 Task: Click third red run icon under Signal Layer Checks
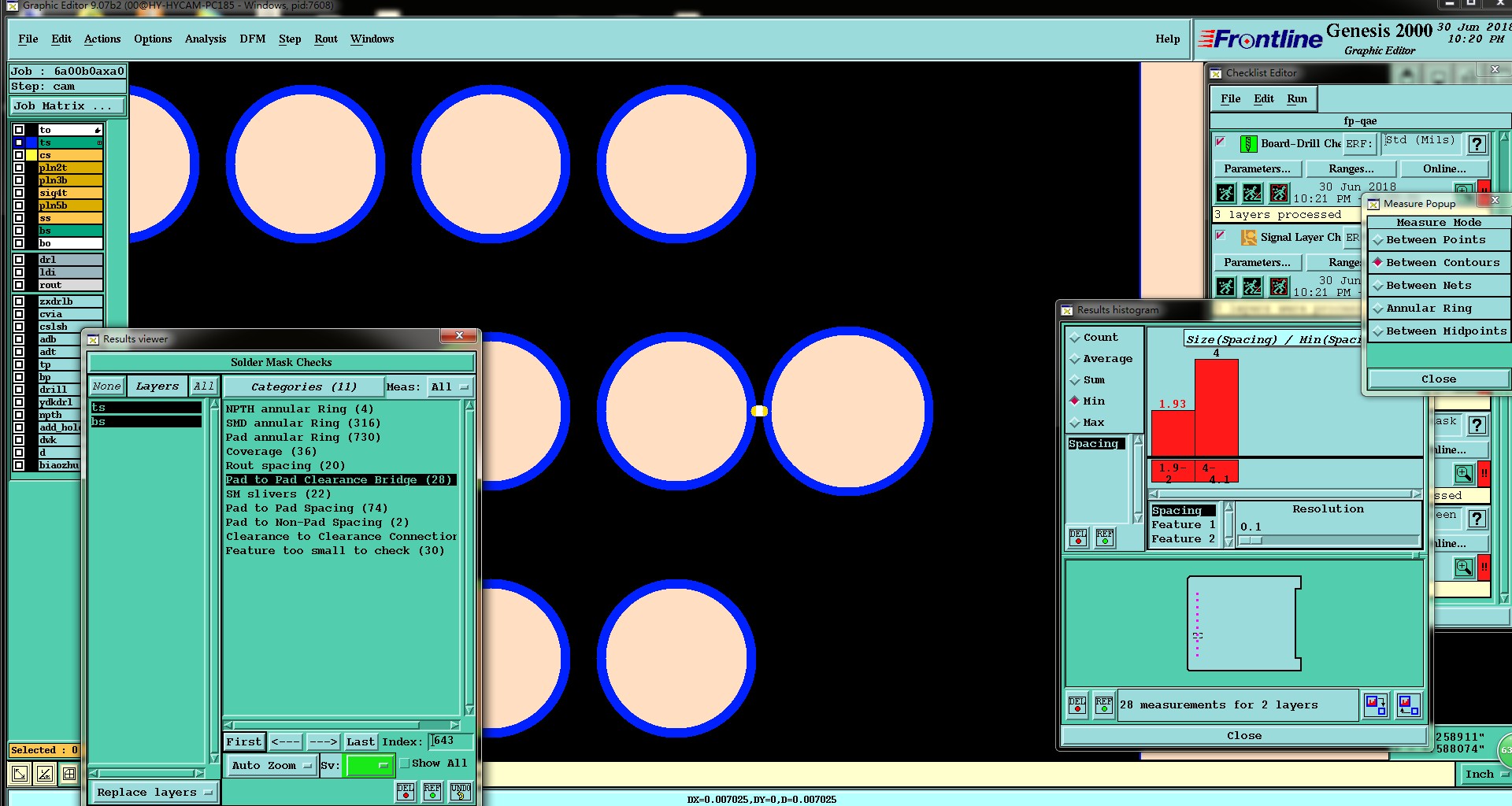pos(1280,287)
